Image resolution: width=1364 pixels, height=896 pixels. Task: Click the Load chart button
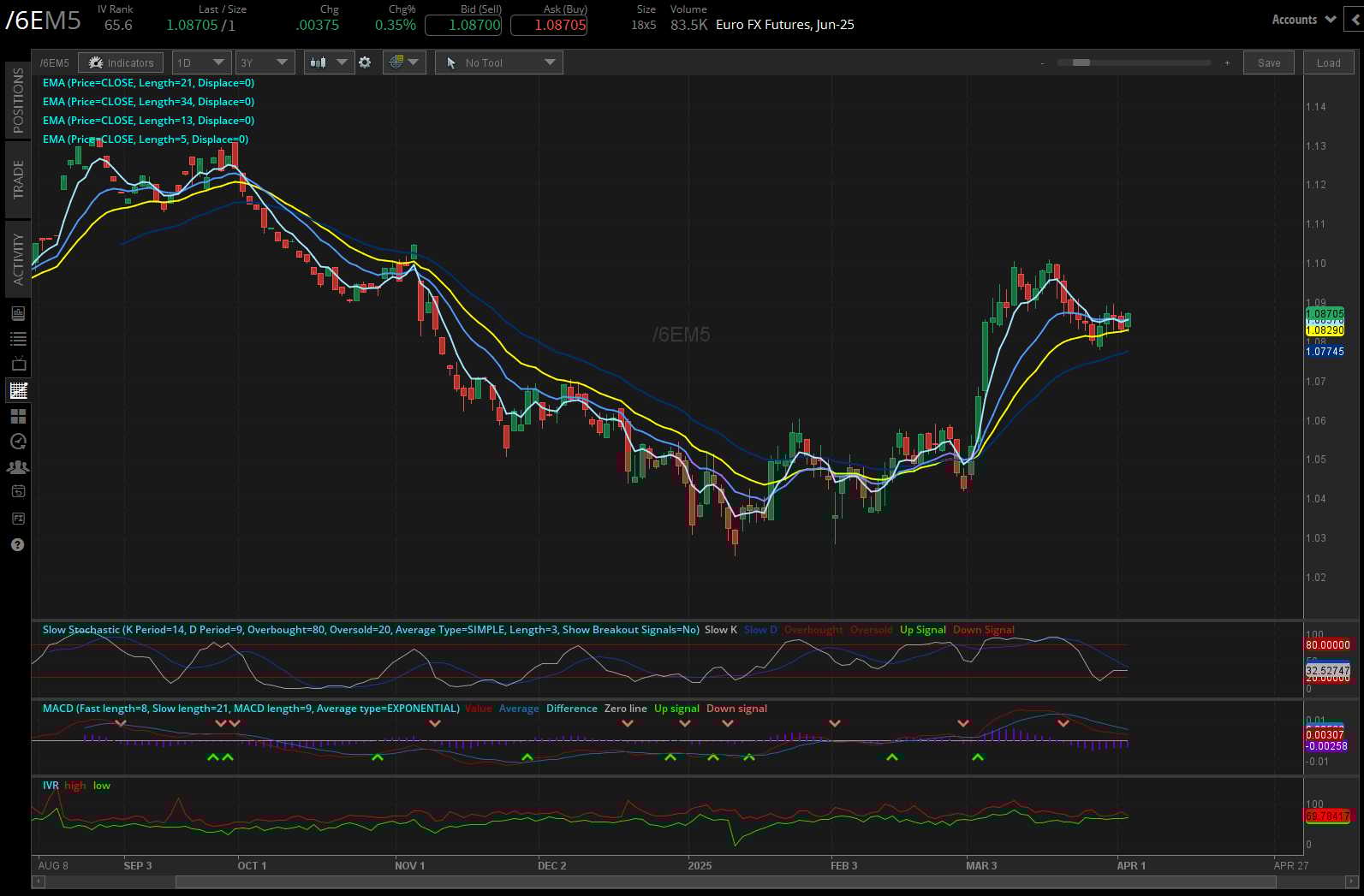click(x=1328, y=62)
